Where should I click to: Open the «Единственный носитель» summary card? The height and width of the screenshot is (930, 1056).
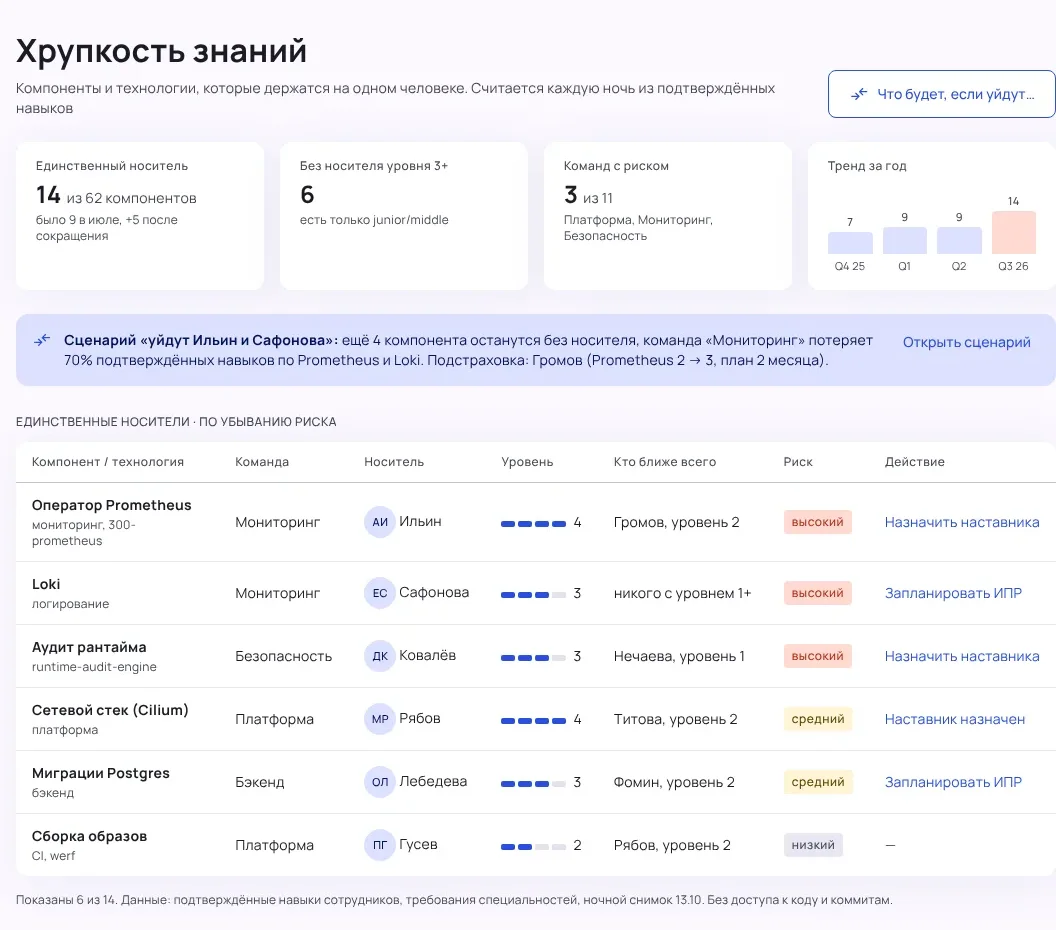140,215
